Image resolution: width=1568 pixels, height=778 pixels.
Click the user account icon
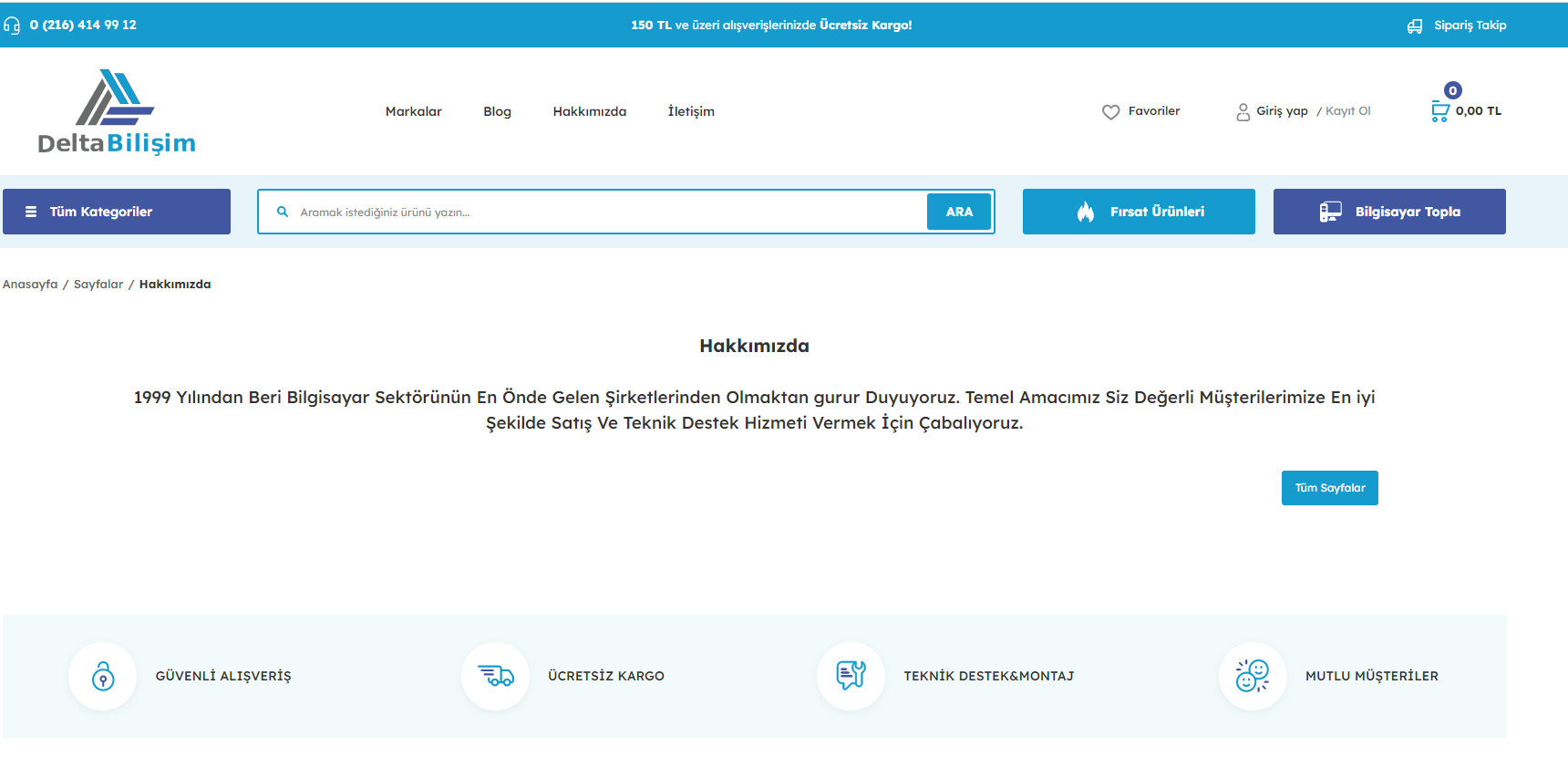(1243, 112)
